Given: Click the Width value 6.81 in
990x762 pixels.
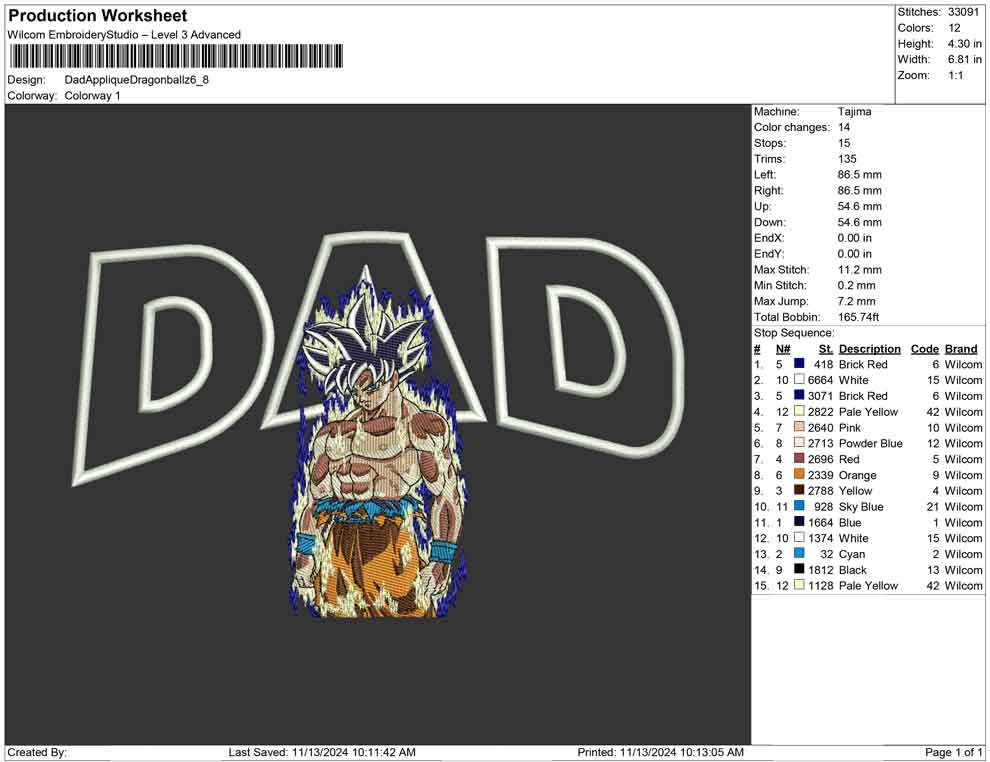Looking at the screenshot, I should coord(964,59).
